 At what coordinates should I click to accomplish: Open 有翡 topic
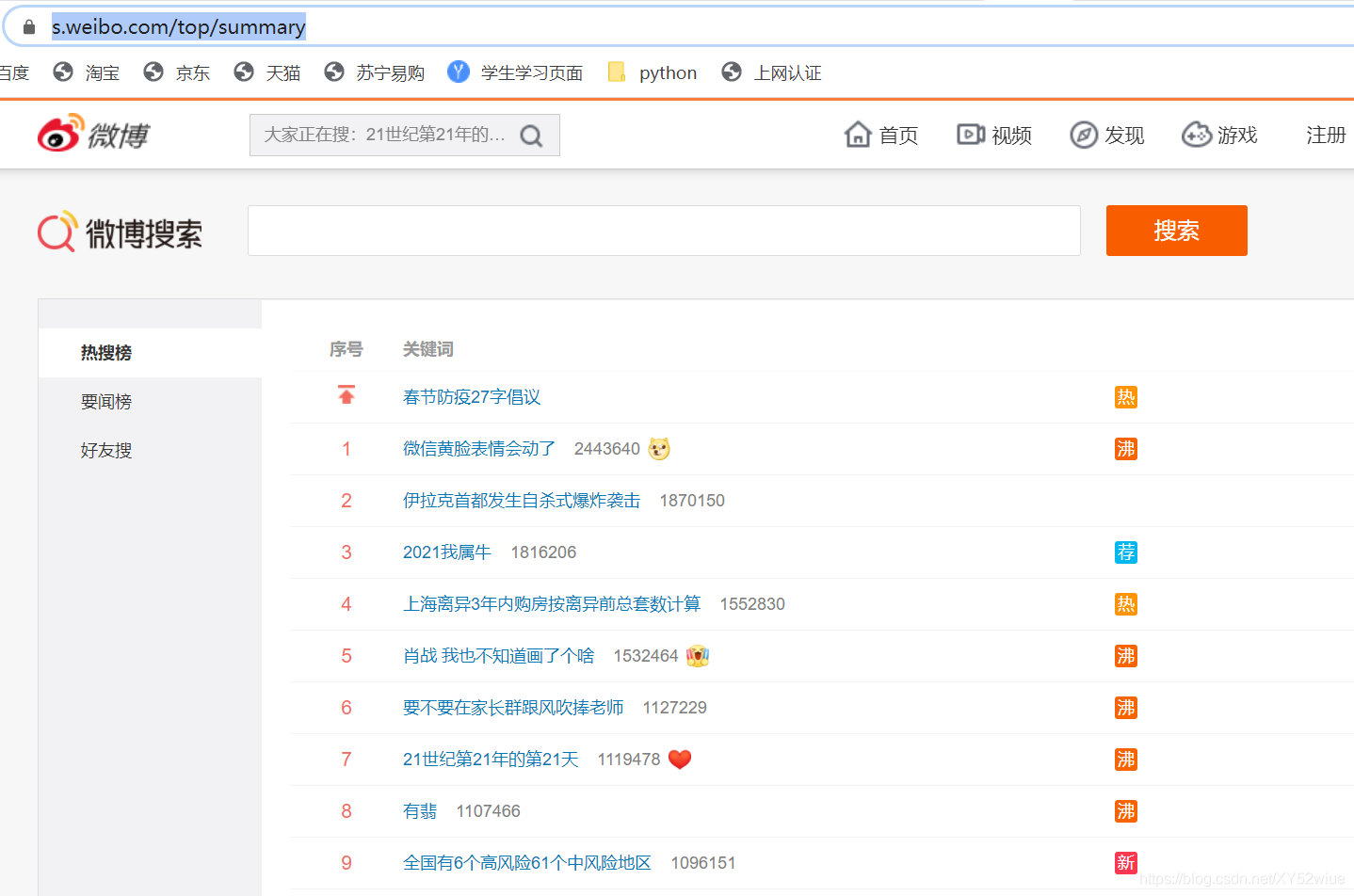(x=420, y=811)
